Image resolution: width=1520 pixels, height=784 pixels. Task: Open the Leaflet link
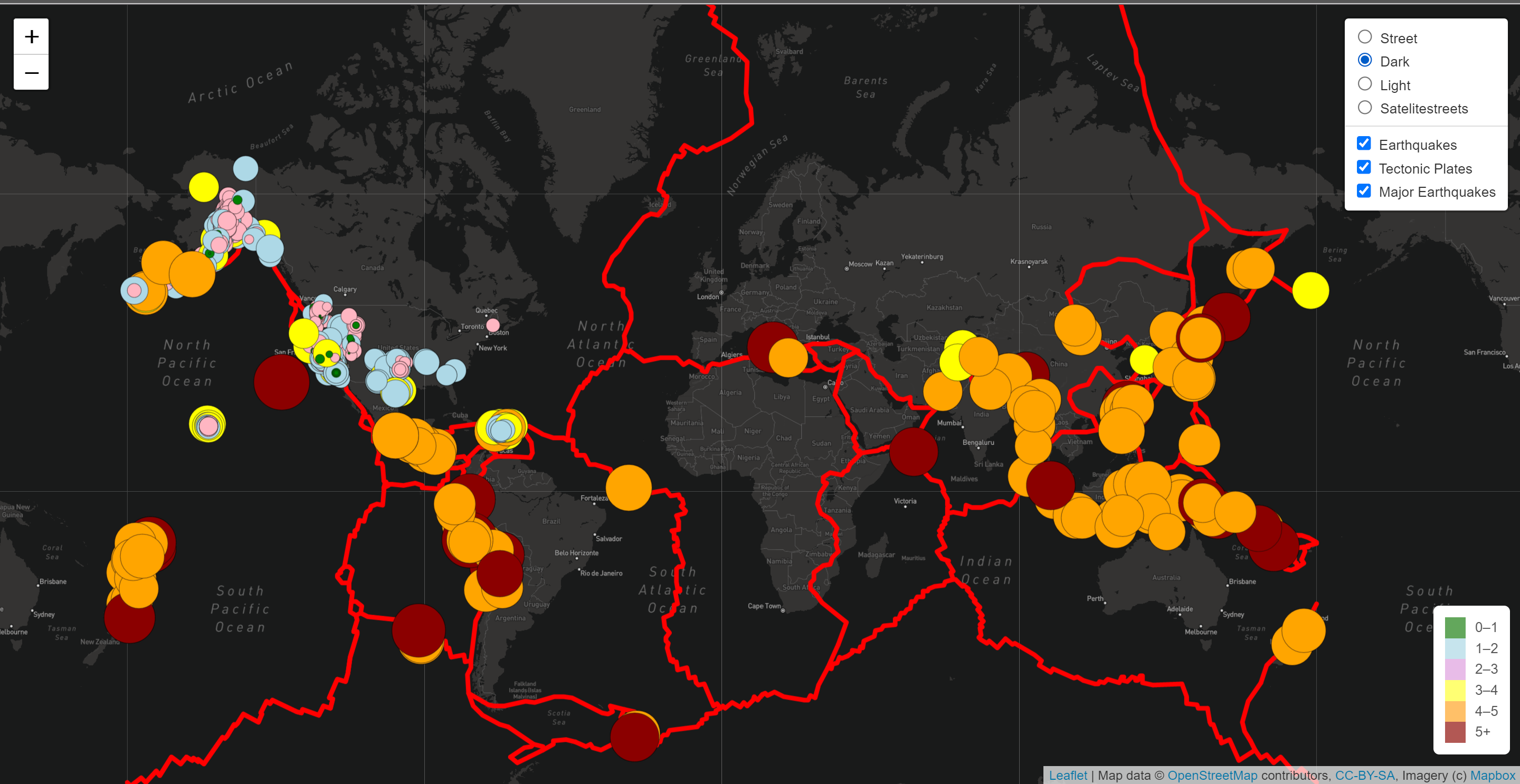point(1069,775)
